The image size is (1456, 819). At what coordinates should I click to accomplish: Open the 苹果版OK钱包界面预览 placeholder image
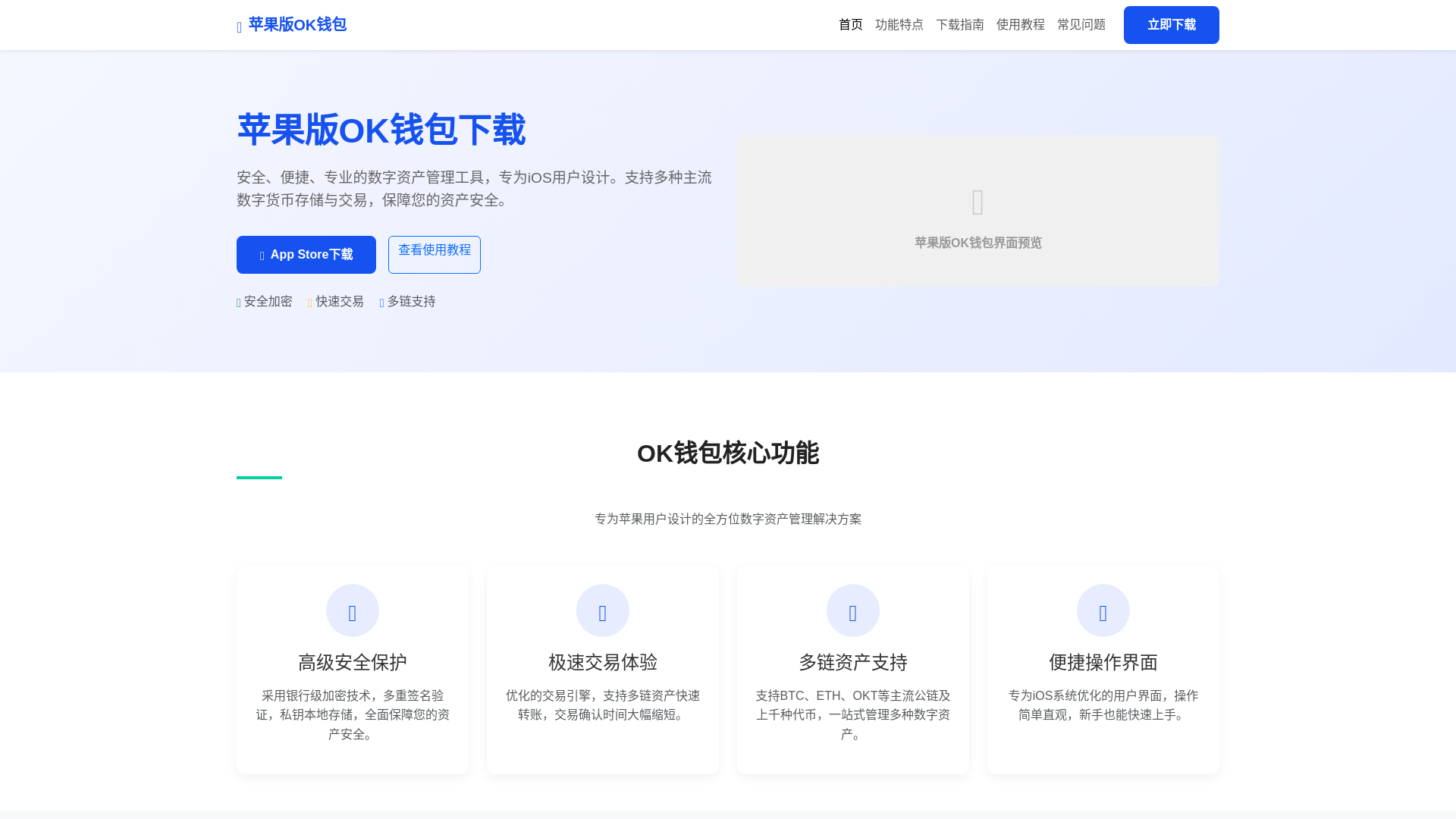978,211
